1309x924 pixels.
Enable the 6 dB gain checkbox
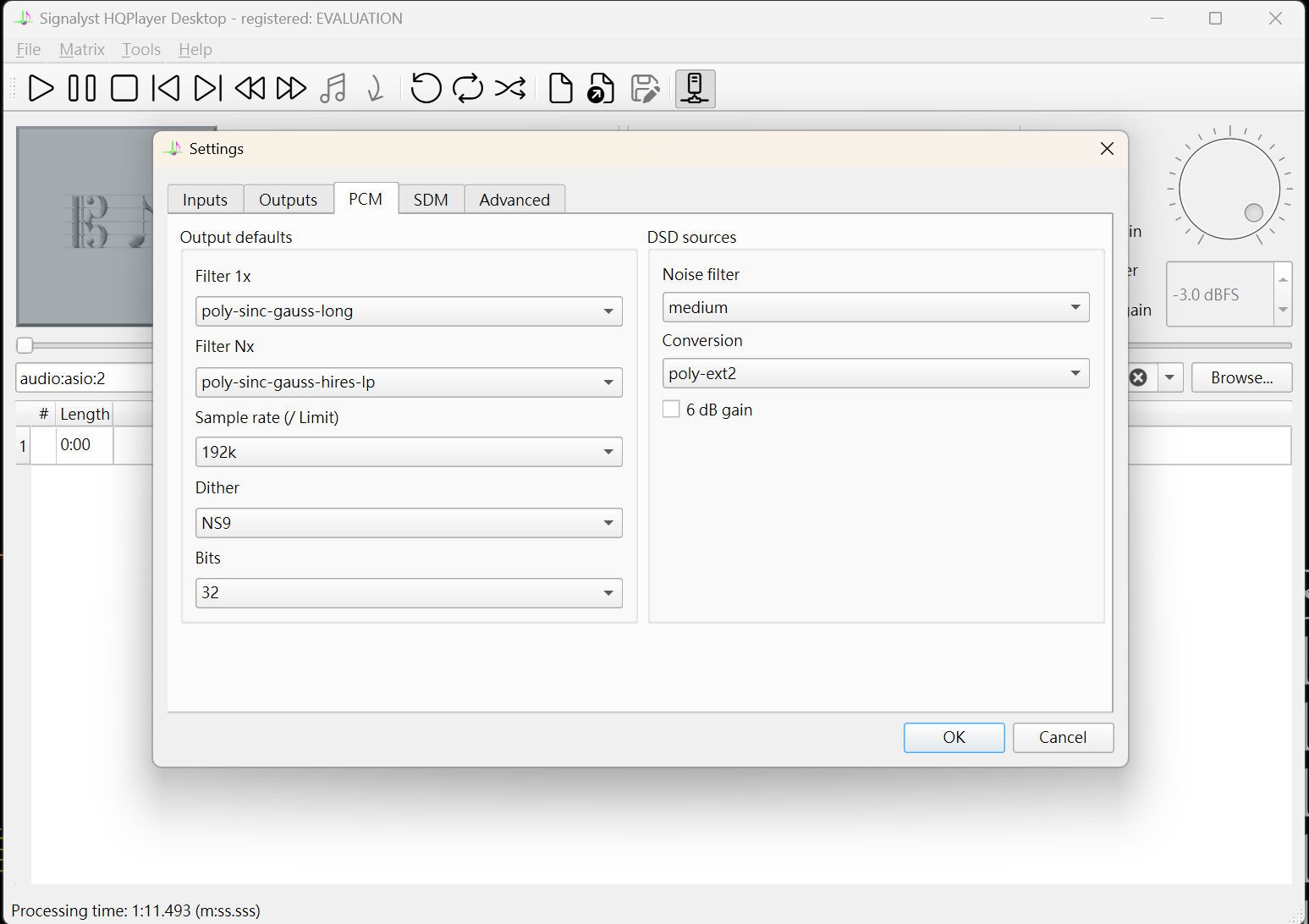coord(671,410)
